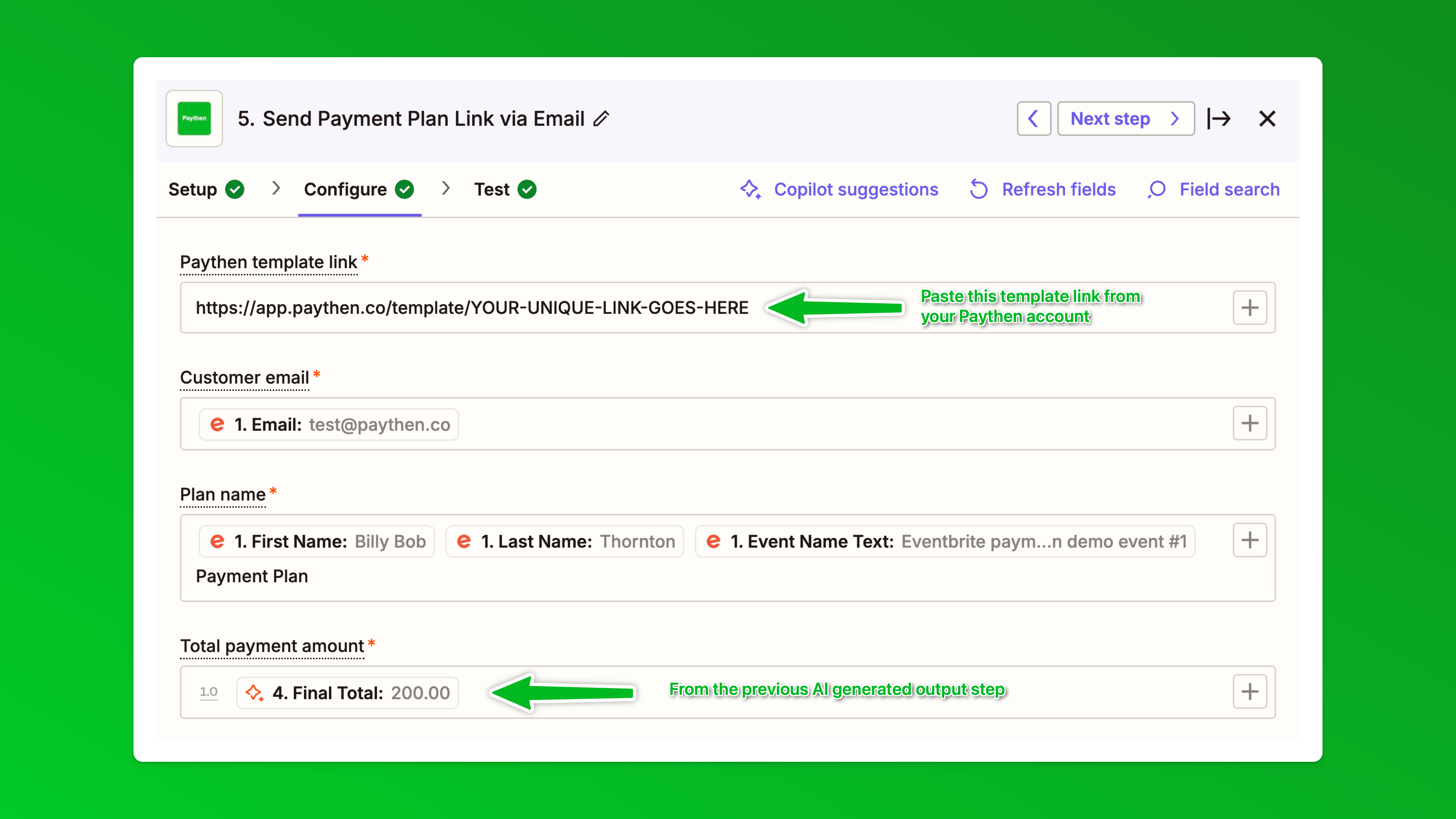Add data to Customer email field
This screenshot has height=819, width=1456.
click(x=1250, y=423)
